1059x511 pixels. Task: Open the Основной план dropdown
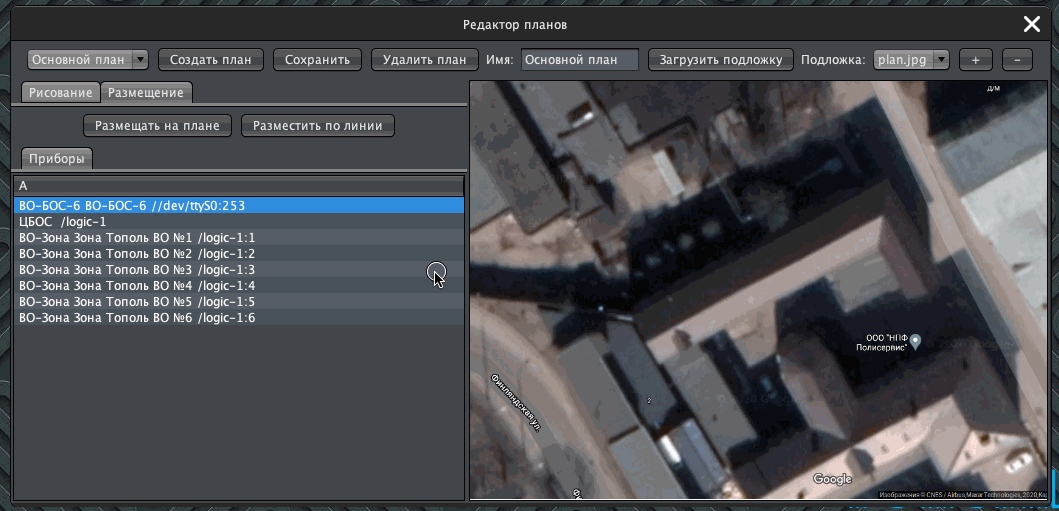click(88, 60)
